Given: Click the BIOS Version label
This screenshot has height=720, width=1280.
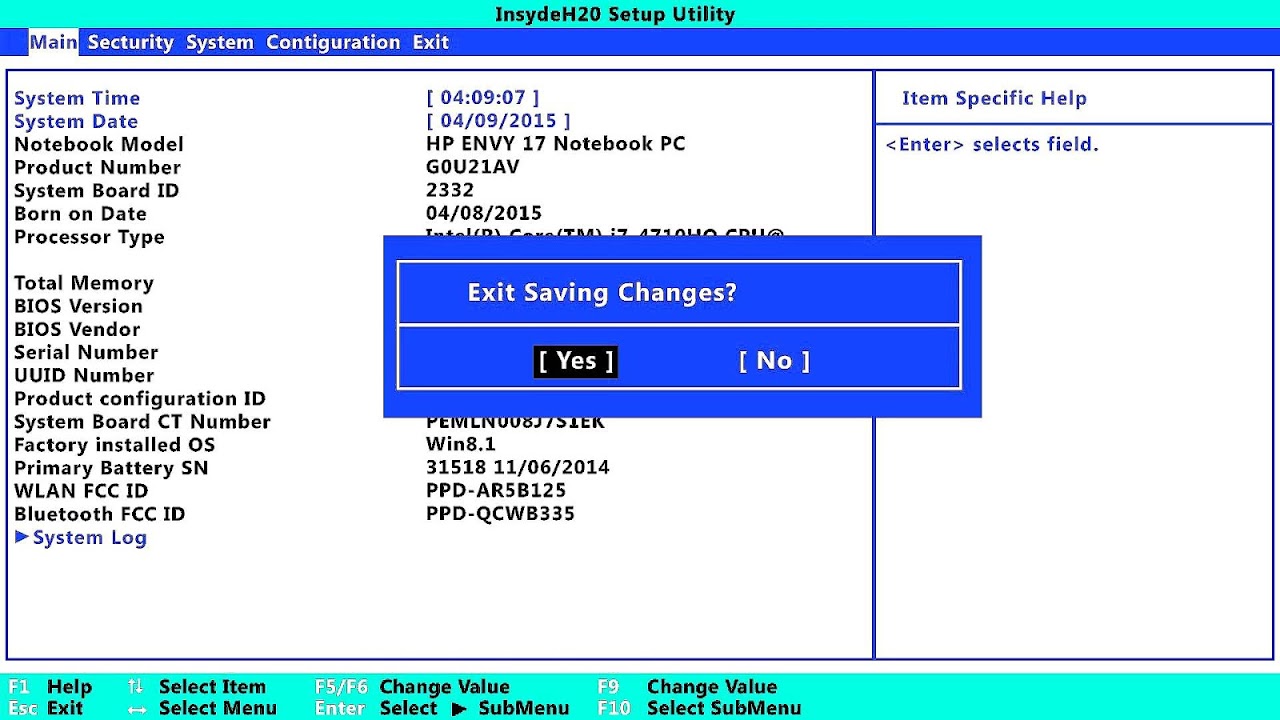Looking at the screenshot, I should coord(78,306).
